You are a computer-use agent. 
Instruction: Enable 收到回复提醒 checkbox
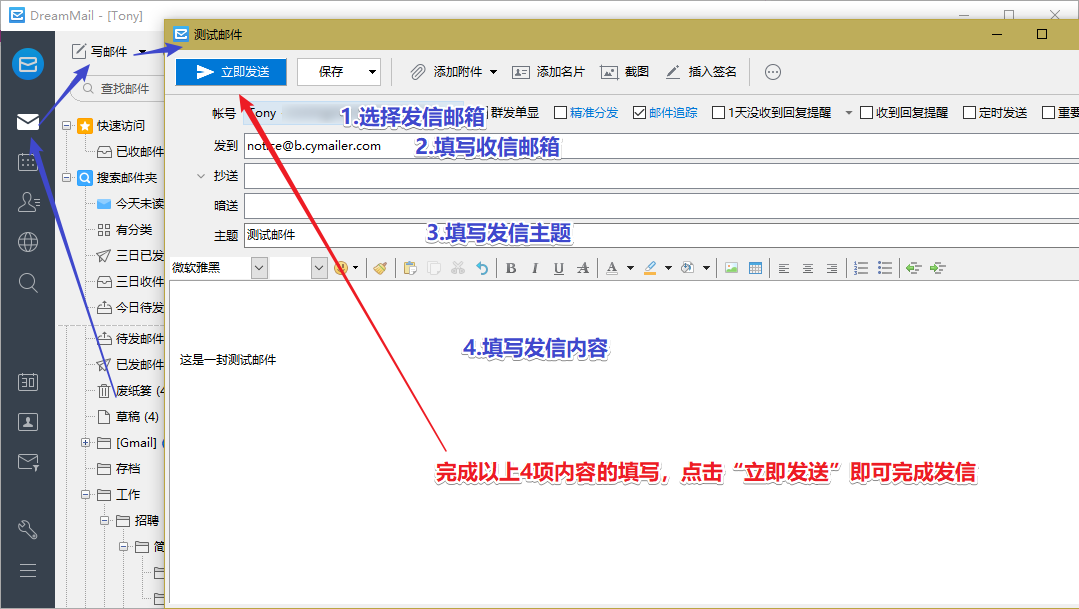(867, 112)
